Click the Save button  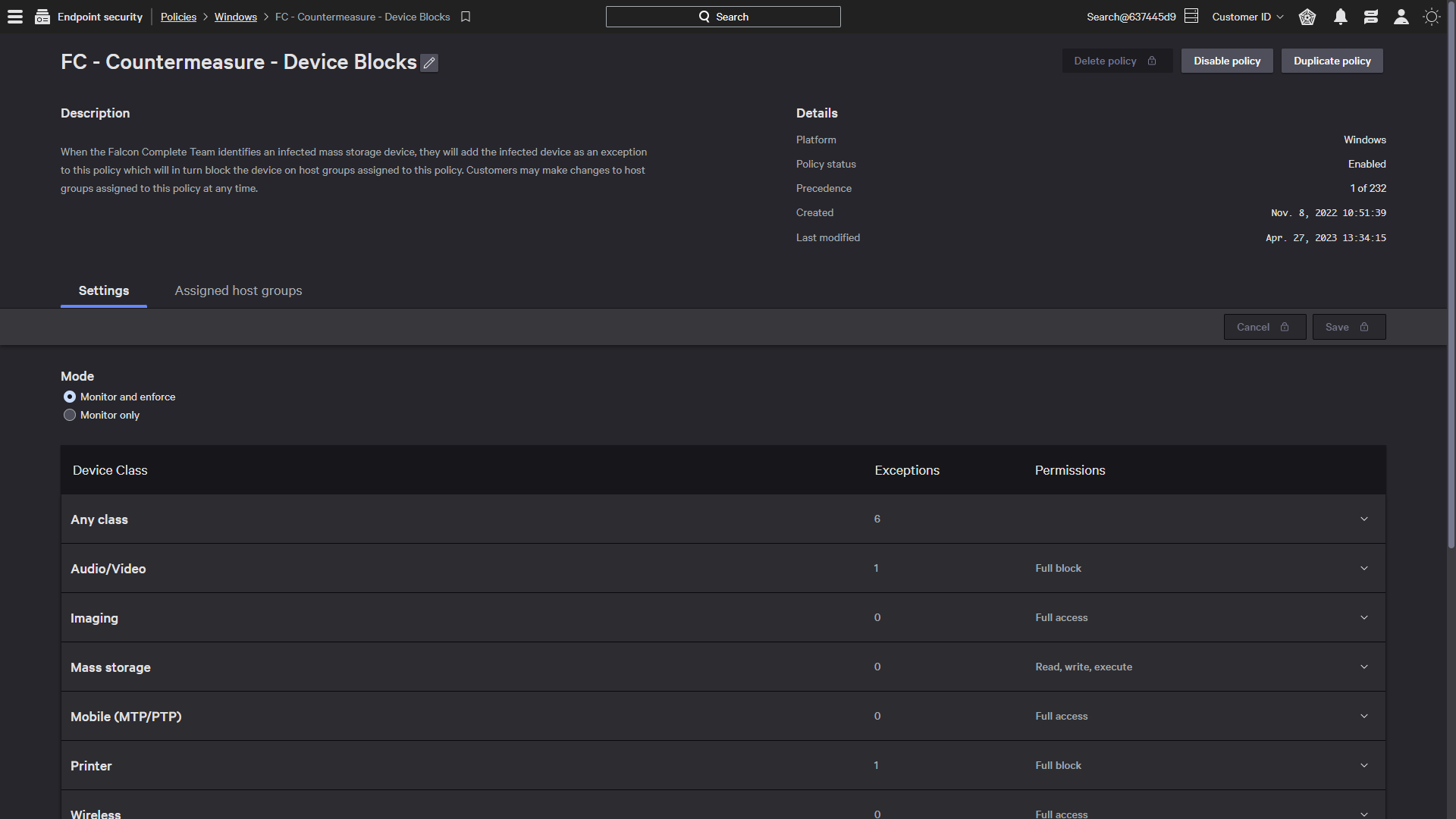tap(1349, 327)
